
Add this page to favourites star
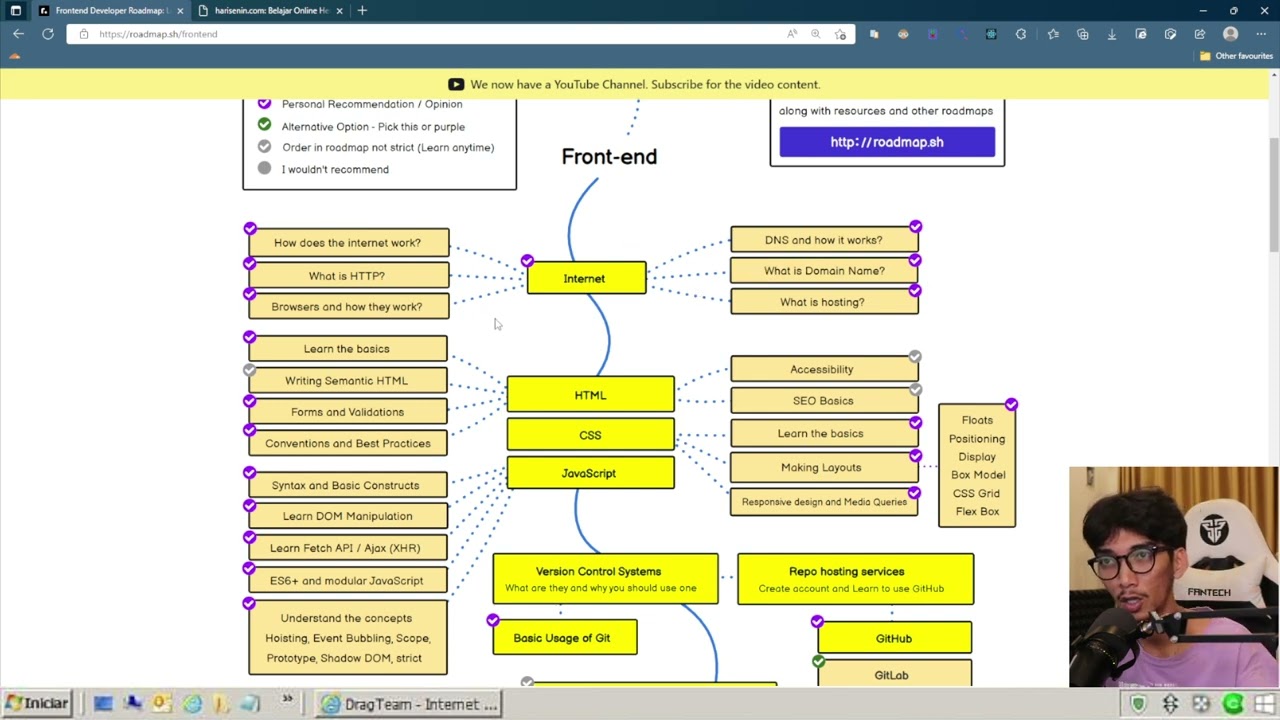[840, 34]
